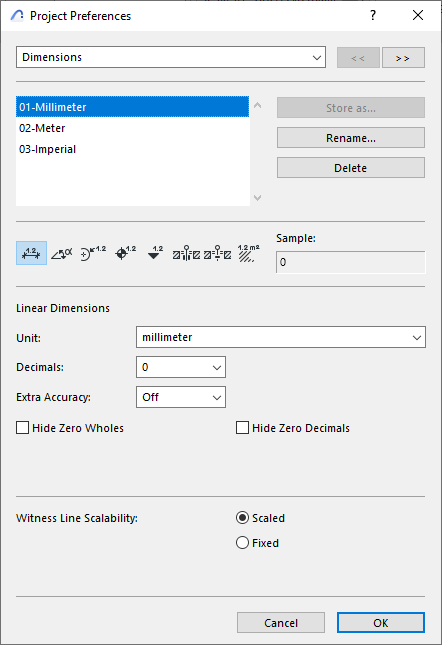442x645 pixels.
Task: Open the Decimals dropdown
Action: click(x=181, y=367)
